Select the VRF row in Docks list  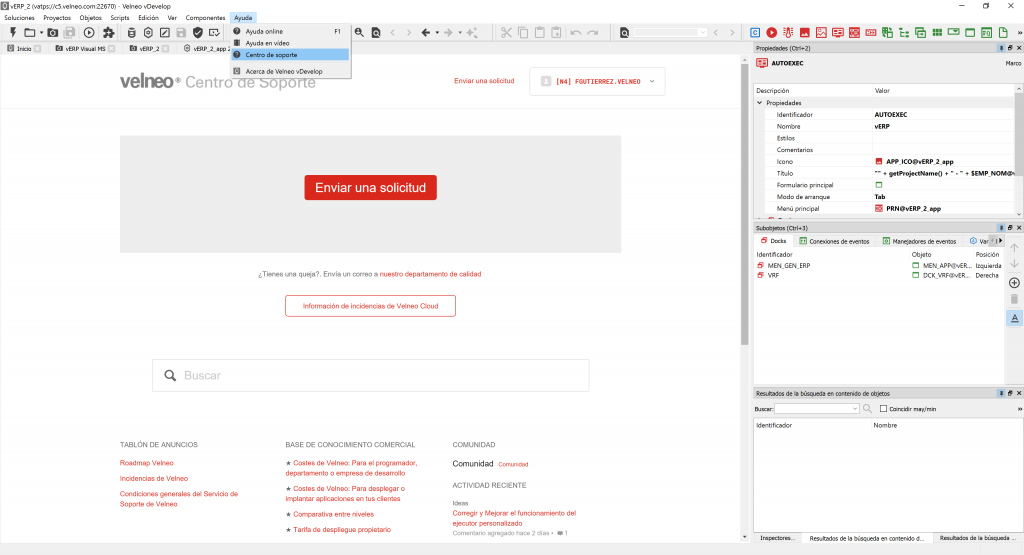click(878, 276)
